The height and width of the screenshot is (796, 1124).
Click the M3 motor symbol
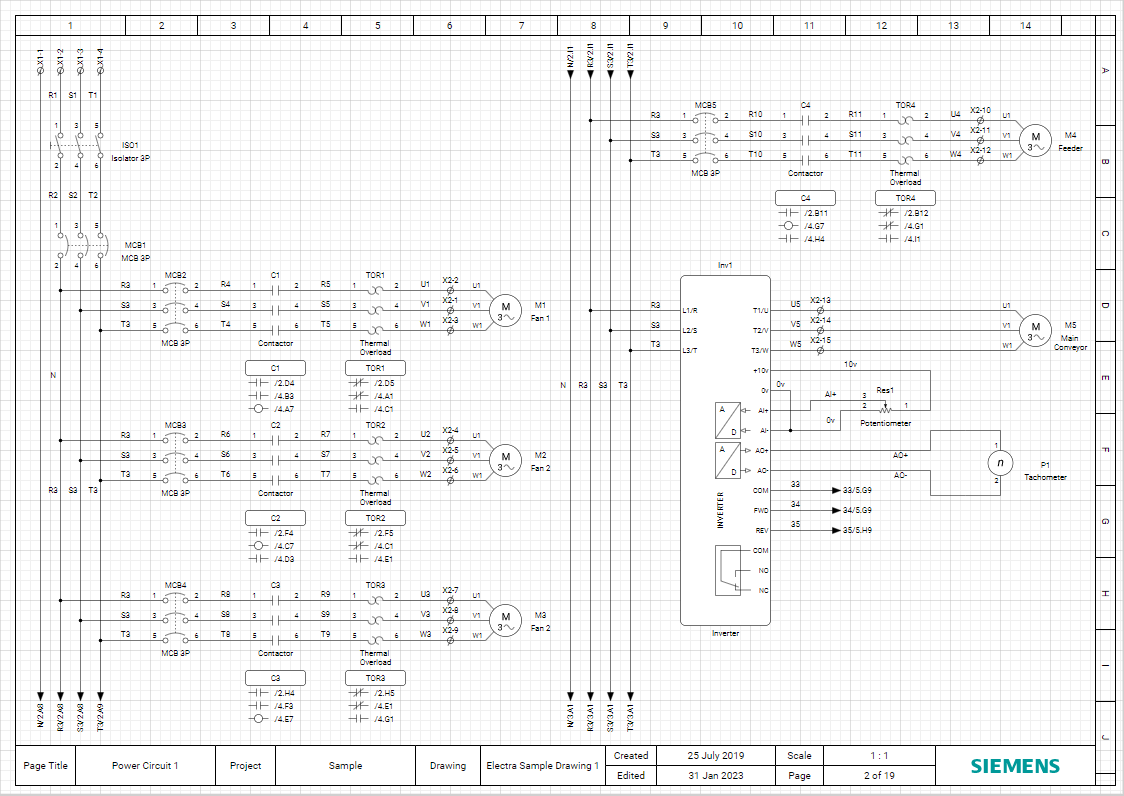(x=505, y=620)
